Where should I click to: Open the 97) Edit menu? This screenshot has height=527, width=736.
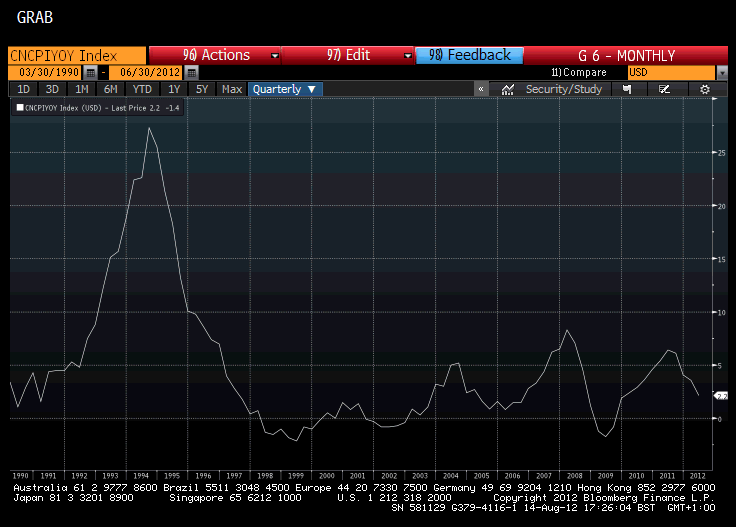348,55
